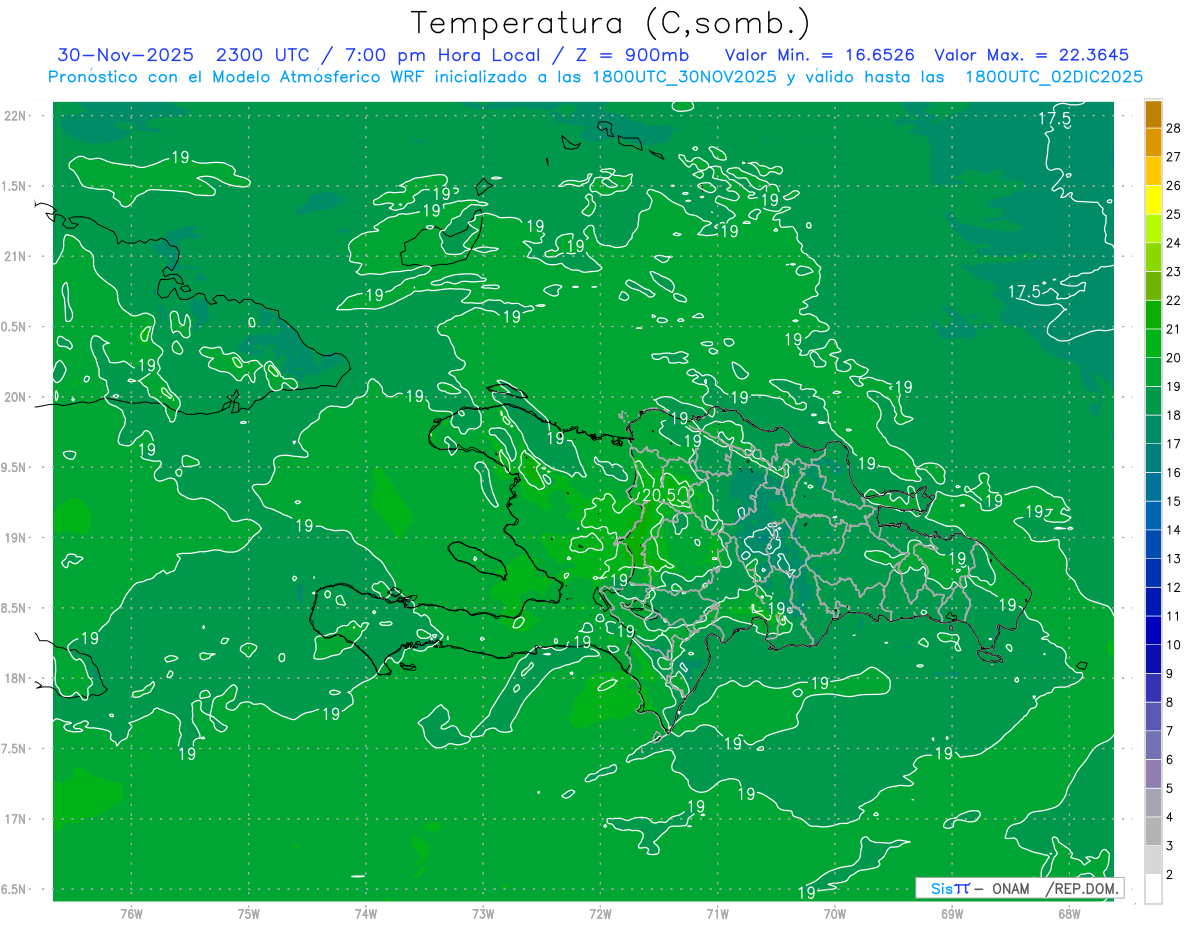Click the '68W' longitude axis label

click(x=1069, y=913)
